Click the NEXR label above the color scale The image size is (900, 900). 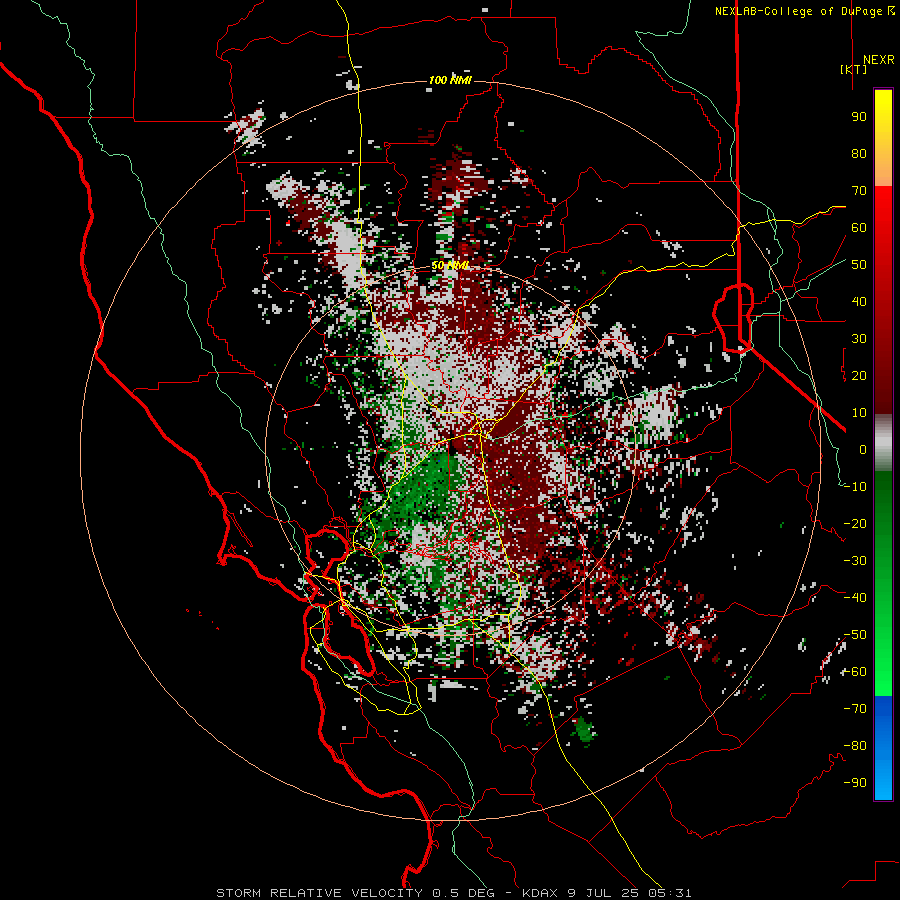(x=878, y=59)
